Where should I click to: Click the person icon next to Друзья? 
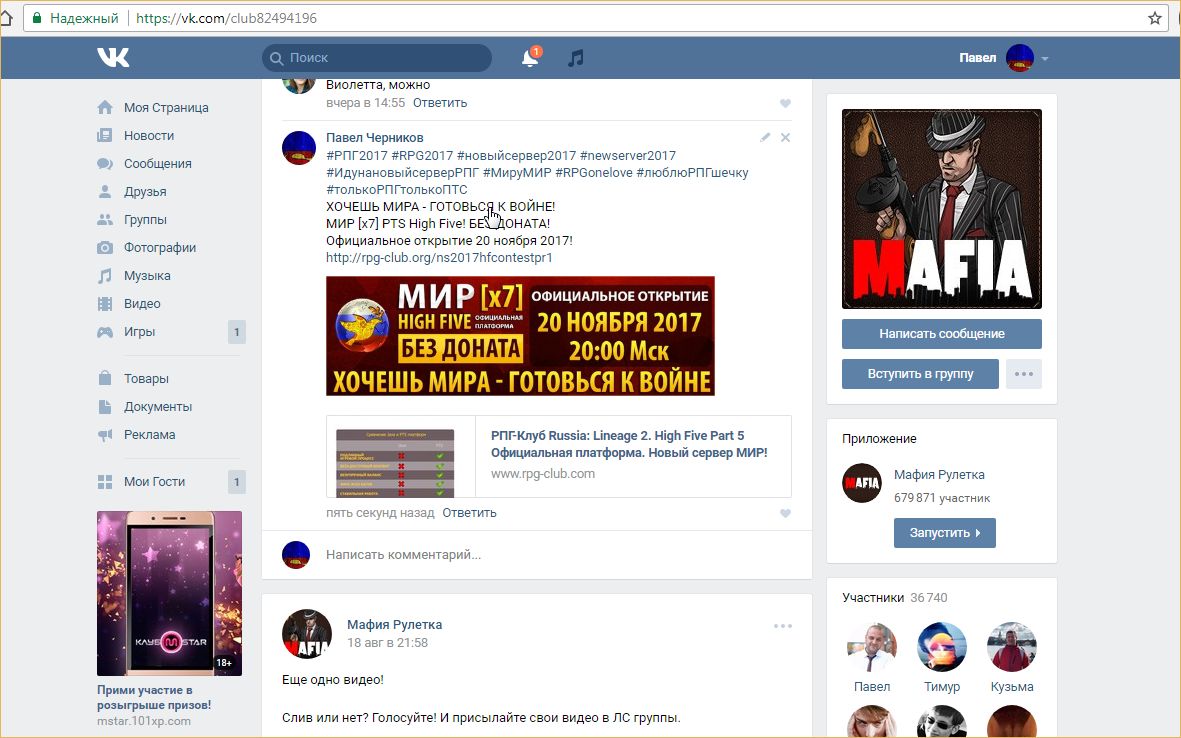(105, 191)
